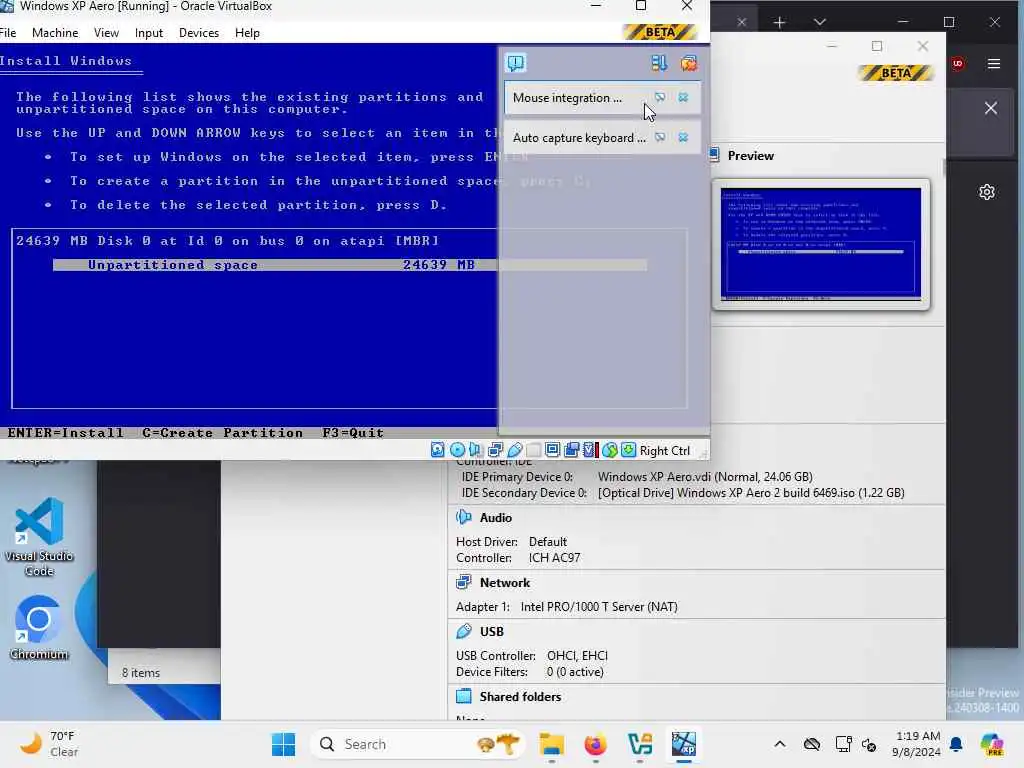Expand the Auto capture keyboard notification
Viewport: 1024px width, 768px height.
(x=579, y=138)
